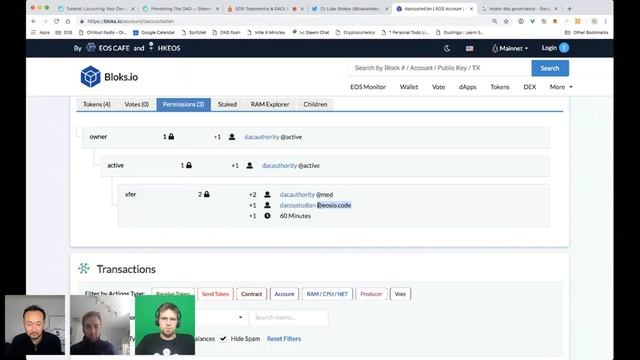Open Steem Chat bookmark
This screenshot has height=360, width=640.
point(311,32)
